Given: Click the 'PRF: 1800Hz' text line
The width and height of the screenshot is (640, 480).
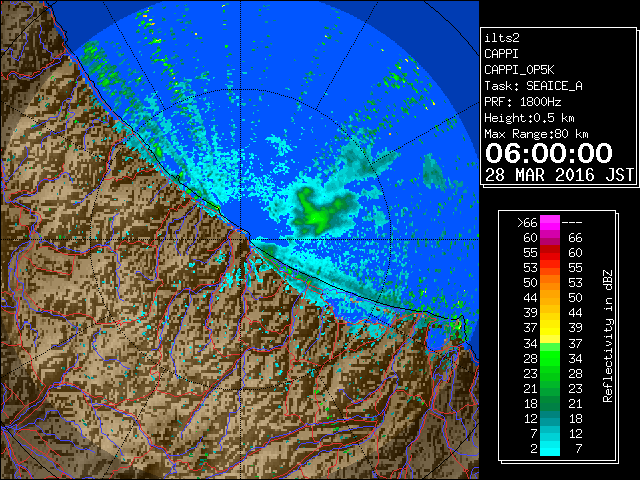Looking at the screenshot, I should click(x=522, y=102).
